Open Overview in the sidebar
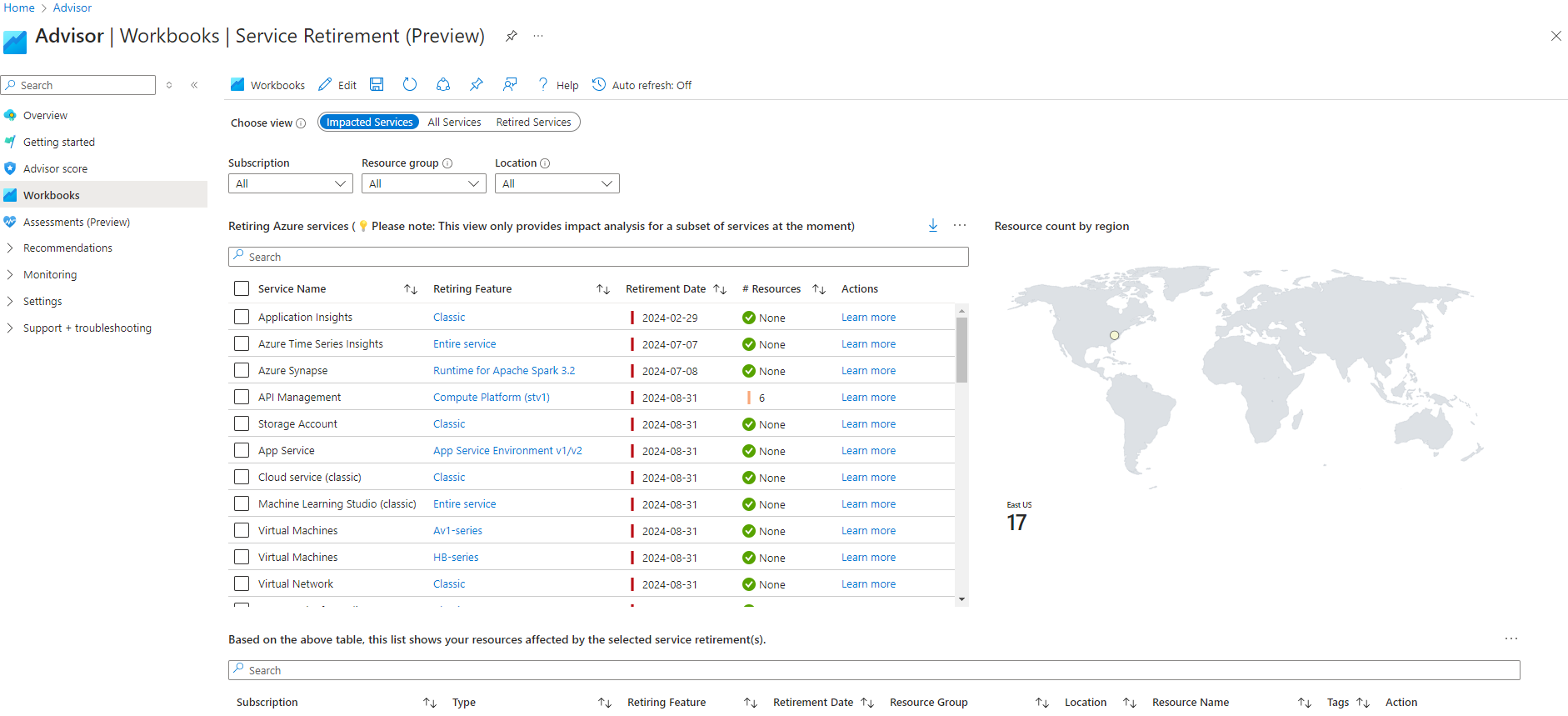This screenshot has width=1568, height=716. [x=45, y=116]
